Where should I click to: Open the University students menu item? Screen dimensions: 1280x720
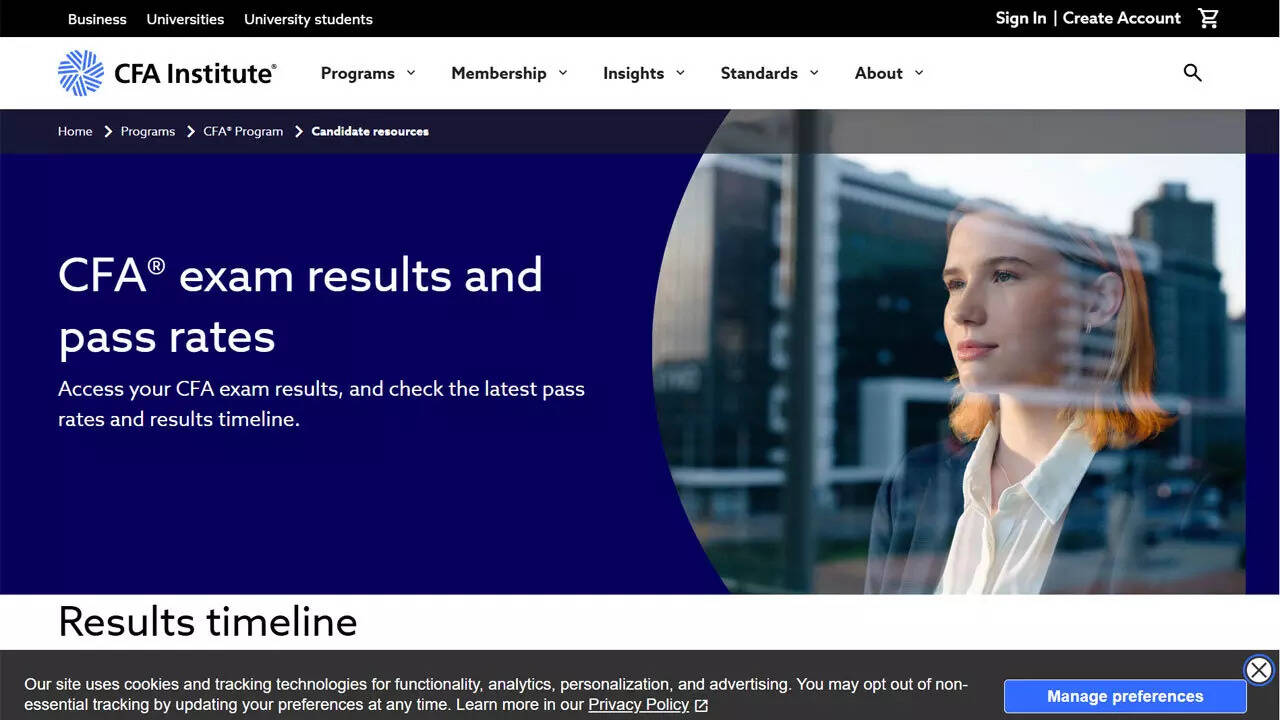[308, 18]
